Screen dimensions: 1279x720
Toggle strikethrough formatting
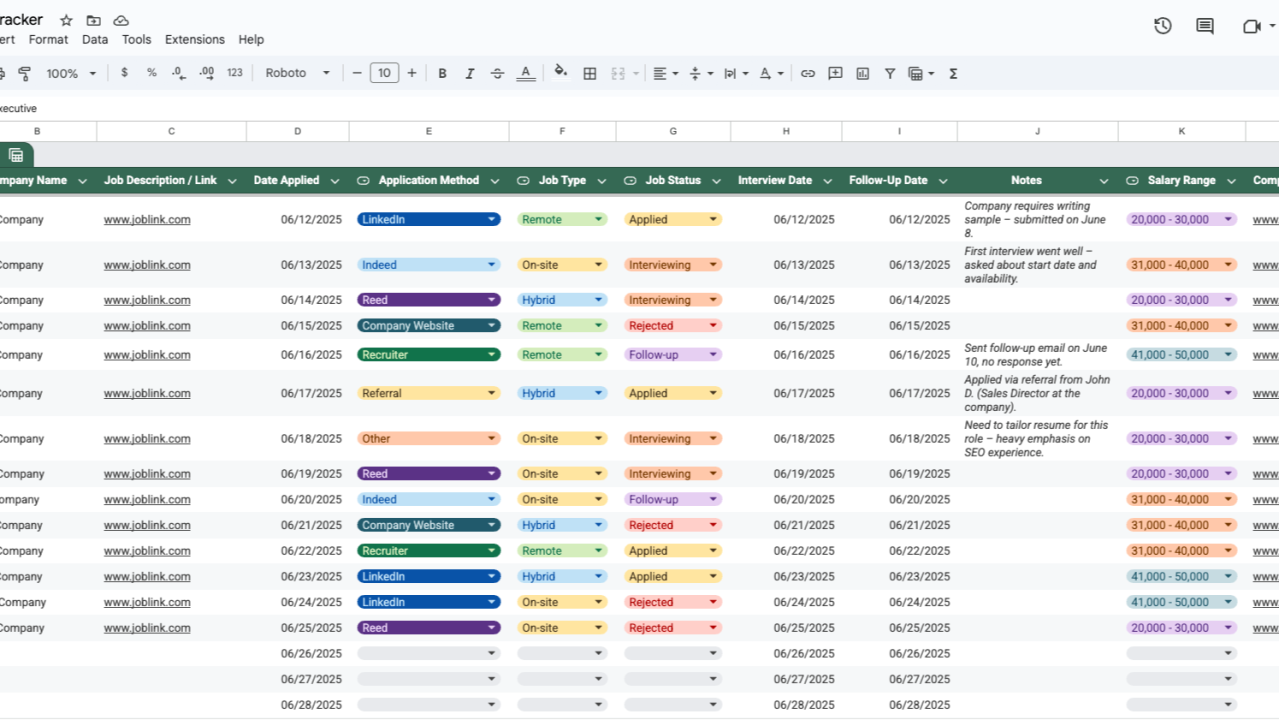(x=497, y=73)
